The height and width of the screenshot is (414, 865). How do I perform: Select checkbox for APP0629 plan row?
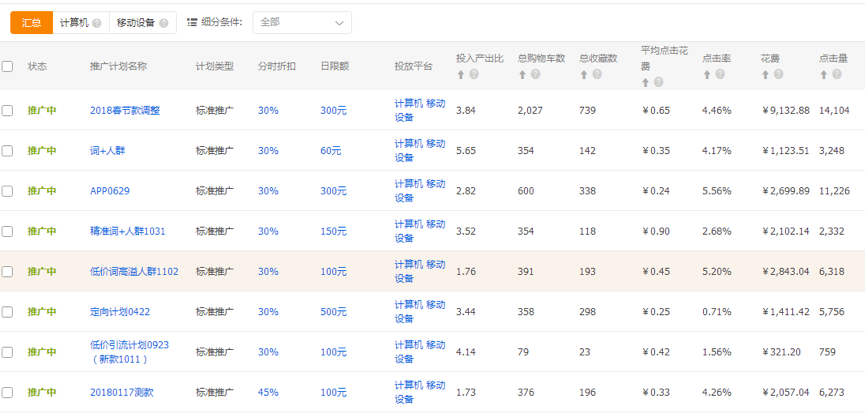(8, 191)
